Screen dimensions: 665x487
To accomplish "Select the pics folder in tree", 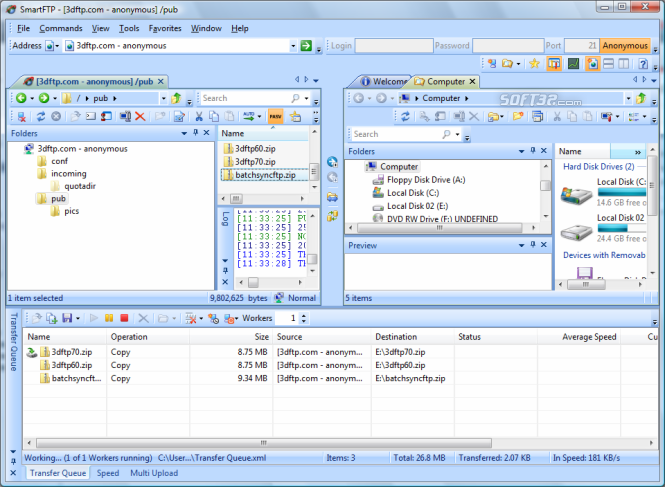I will click(x=72, y=211).
